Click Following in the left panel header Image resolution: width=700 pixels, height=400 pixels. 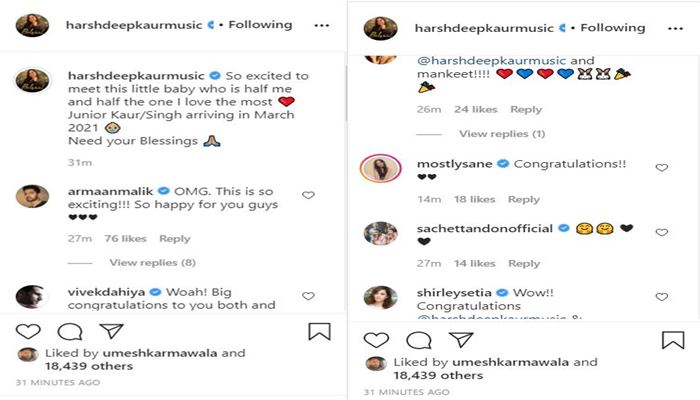261,24
